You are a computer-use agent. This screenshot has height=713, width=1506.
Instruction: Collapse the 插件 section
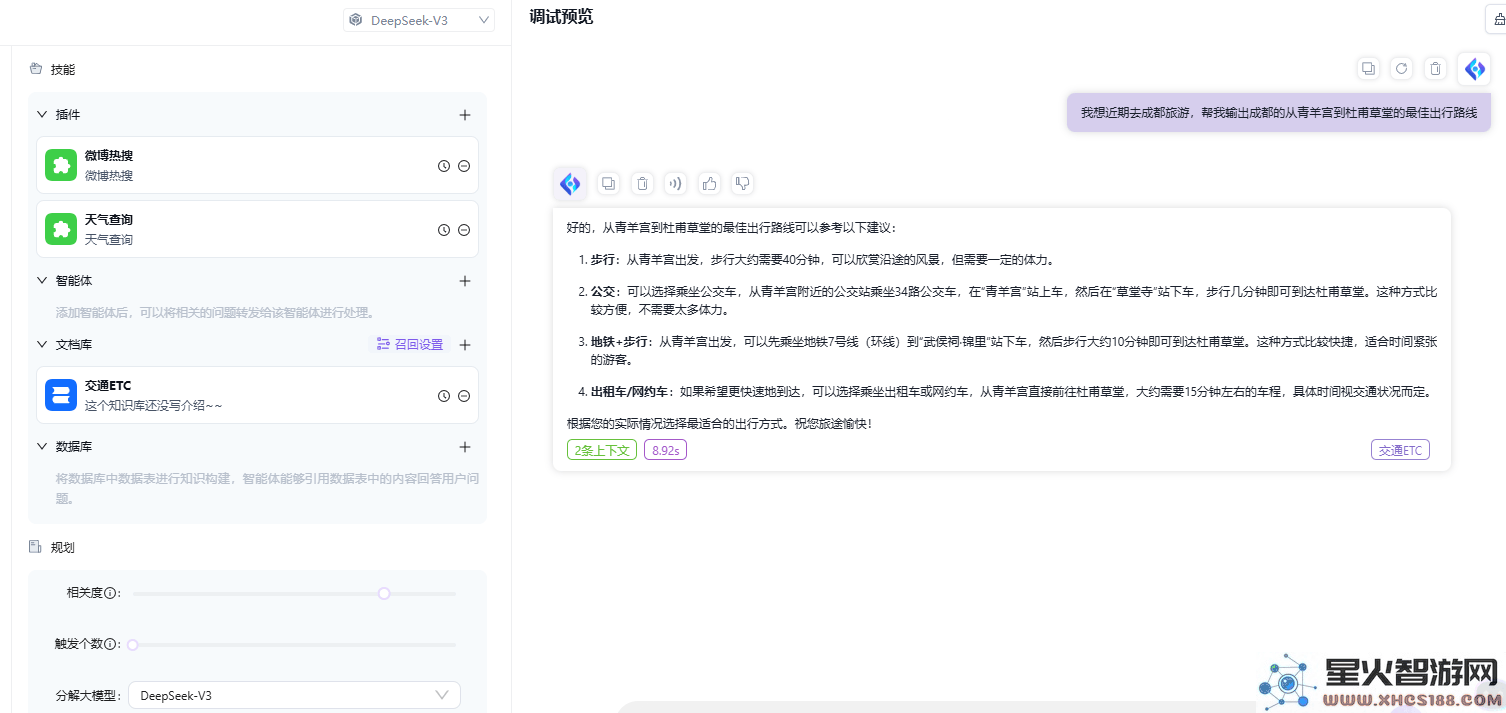[x=42, y=115]
